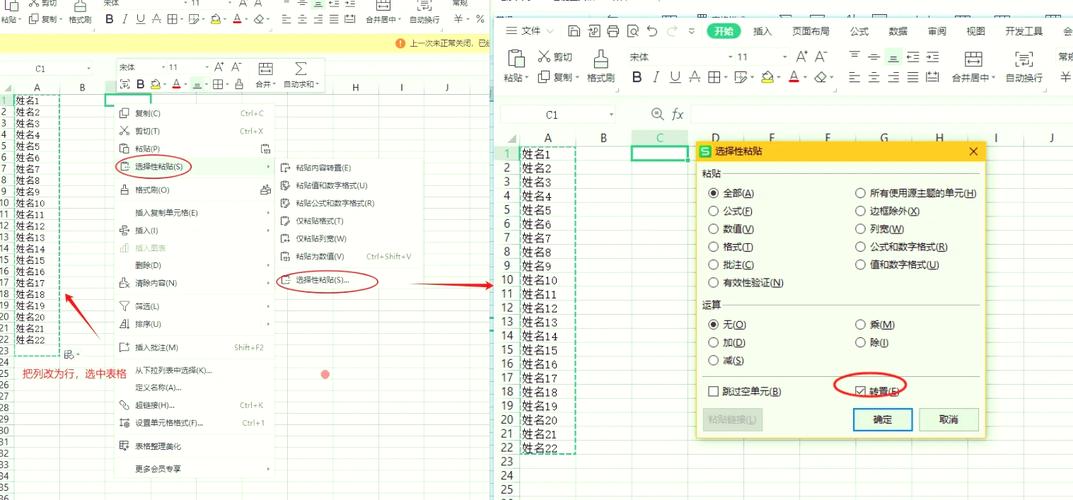The width and height of the screenshot is (1073, 500).
Task: Open 选择性粘贴(S)... at submenu bottom
Action: point(349,280)
